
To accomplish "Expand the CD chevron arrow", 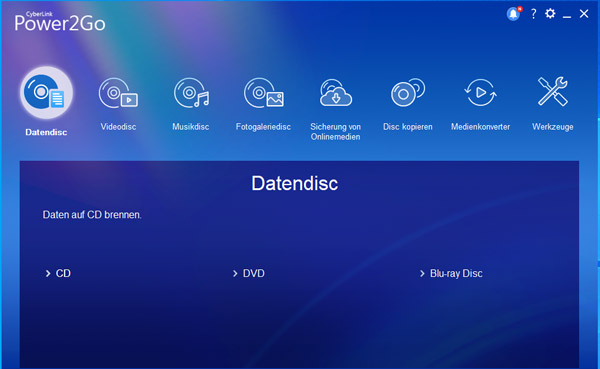I will (x=48, y=274).
